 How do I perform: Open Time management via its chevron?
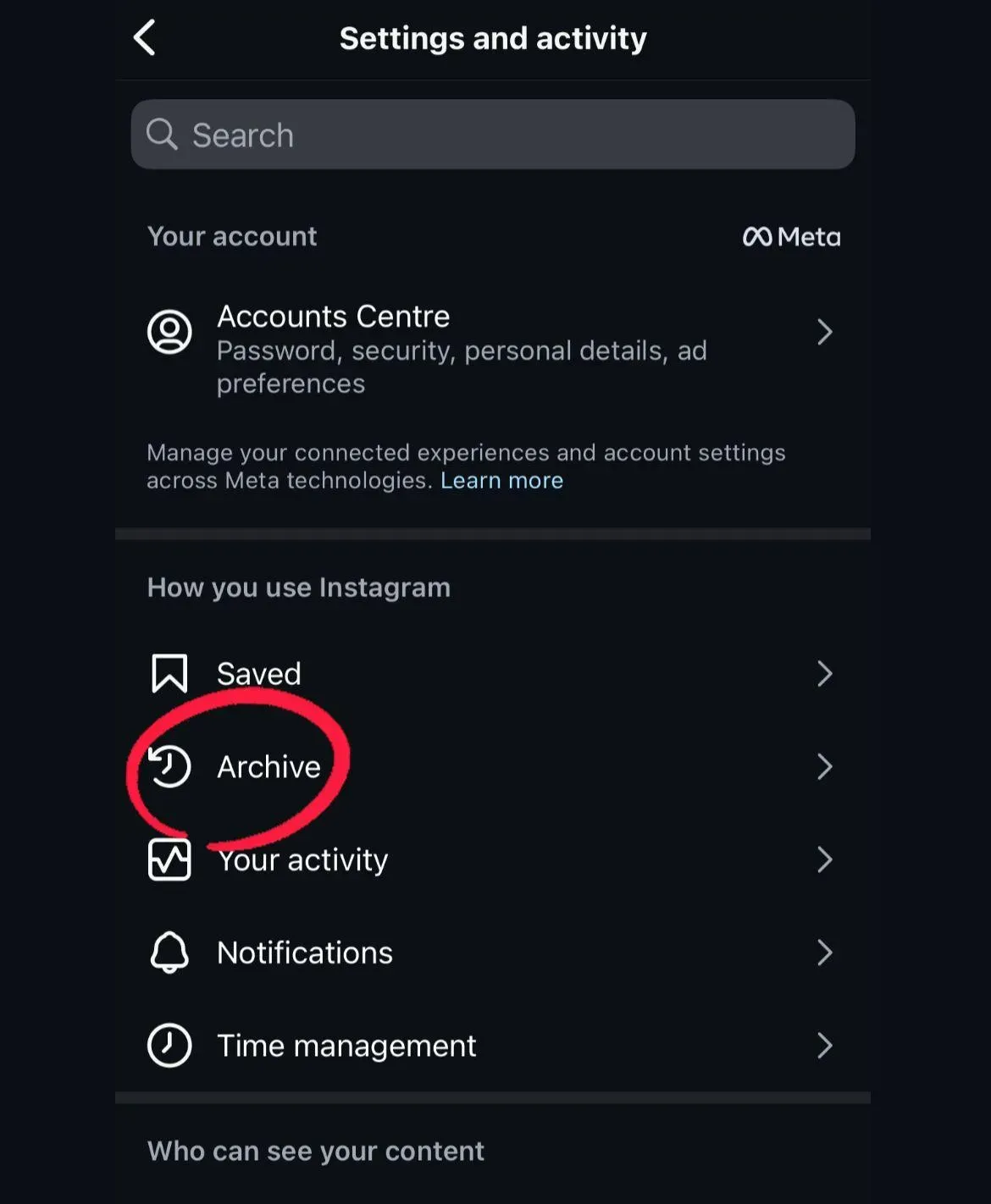(x=824, y=1046)
